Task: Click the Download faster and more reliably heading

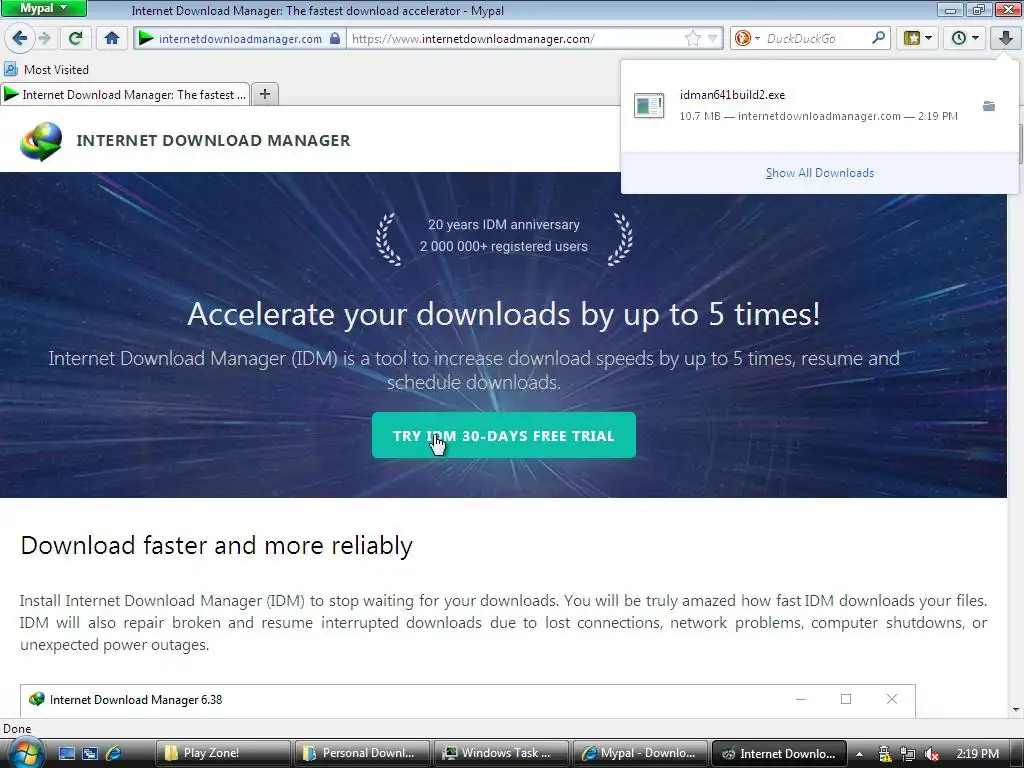Action: click(217, 545)
